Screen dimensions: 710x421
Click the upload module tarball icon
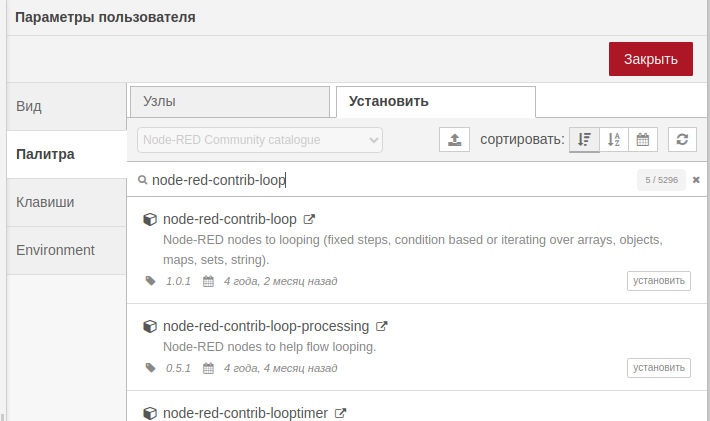454,140
